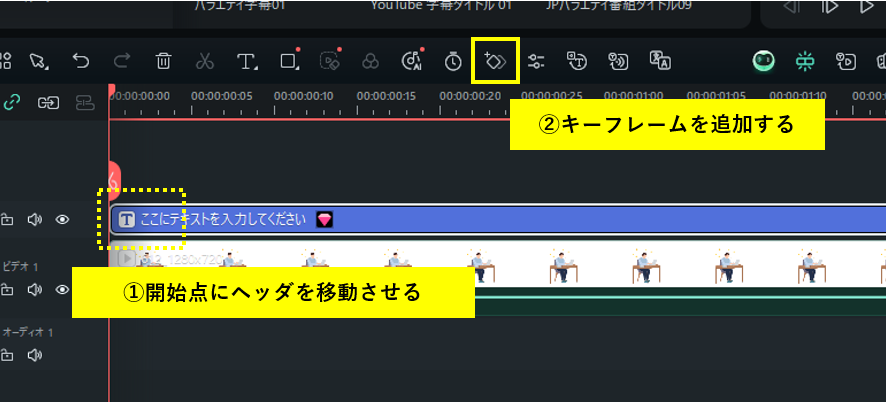Open the adjustment sliders panel
The image size is (886, 402).
(x=536, y=61)
